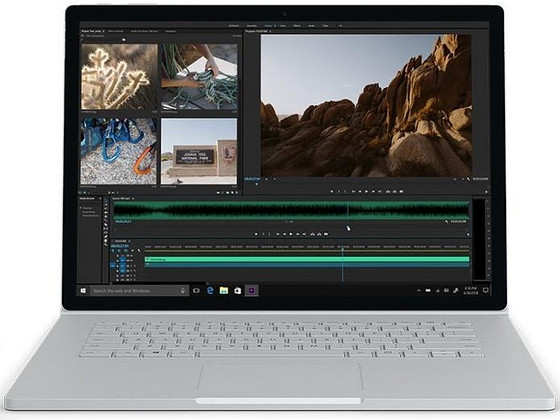
Task: Play the clip in the Source monitor
Action: coord(291,234)
